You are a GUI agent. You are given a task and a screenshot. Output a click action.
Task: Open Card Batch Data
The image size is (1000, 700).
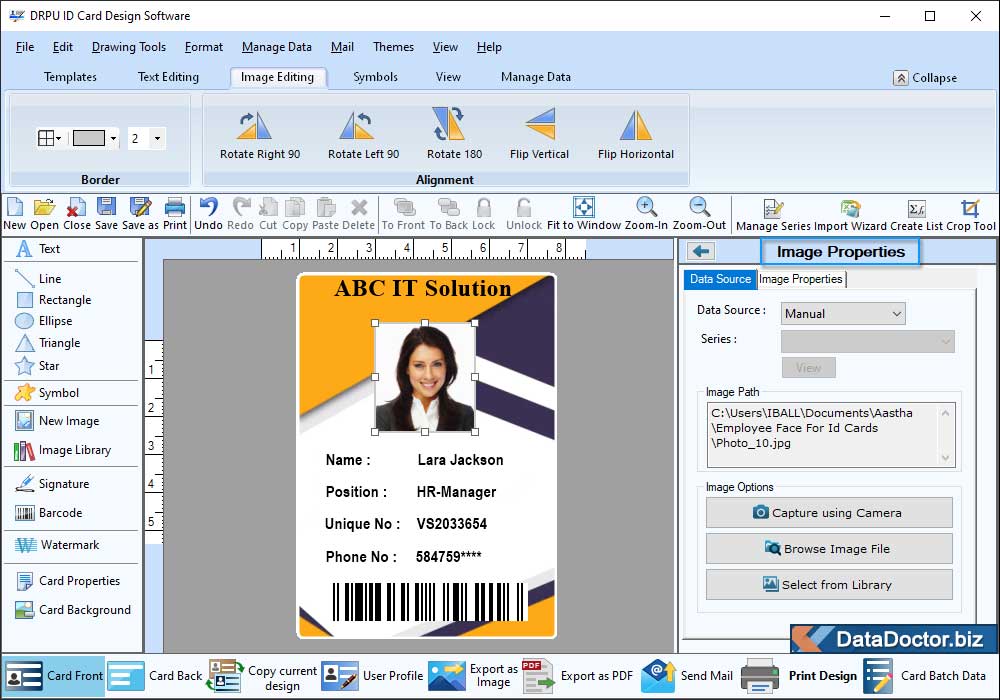tap(925, 676)
